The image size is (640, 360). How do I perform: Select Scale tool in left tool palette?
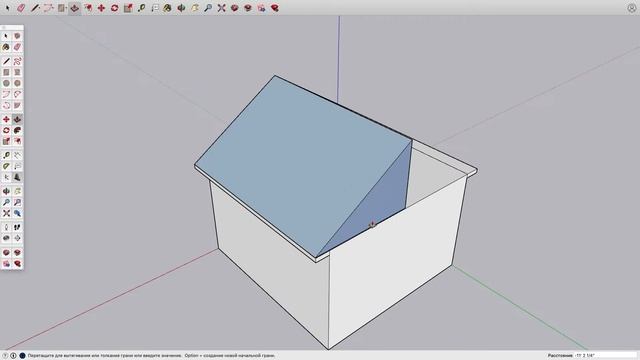pyautogui.click(x=6, y=141)
